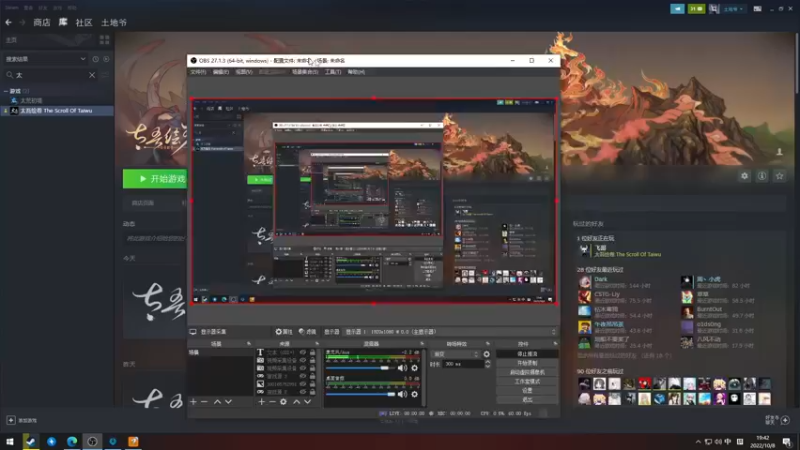Viewport: 800px width, 450px height.
Task: Add a new OBS scene with plus
Action: [193, 402]
